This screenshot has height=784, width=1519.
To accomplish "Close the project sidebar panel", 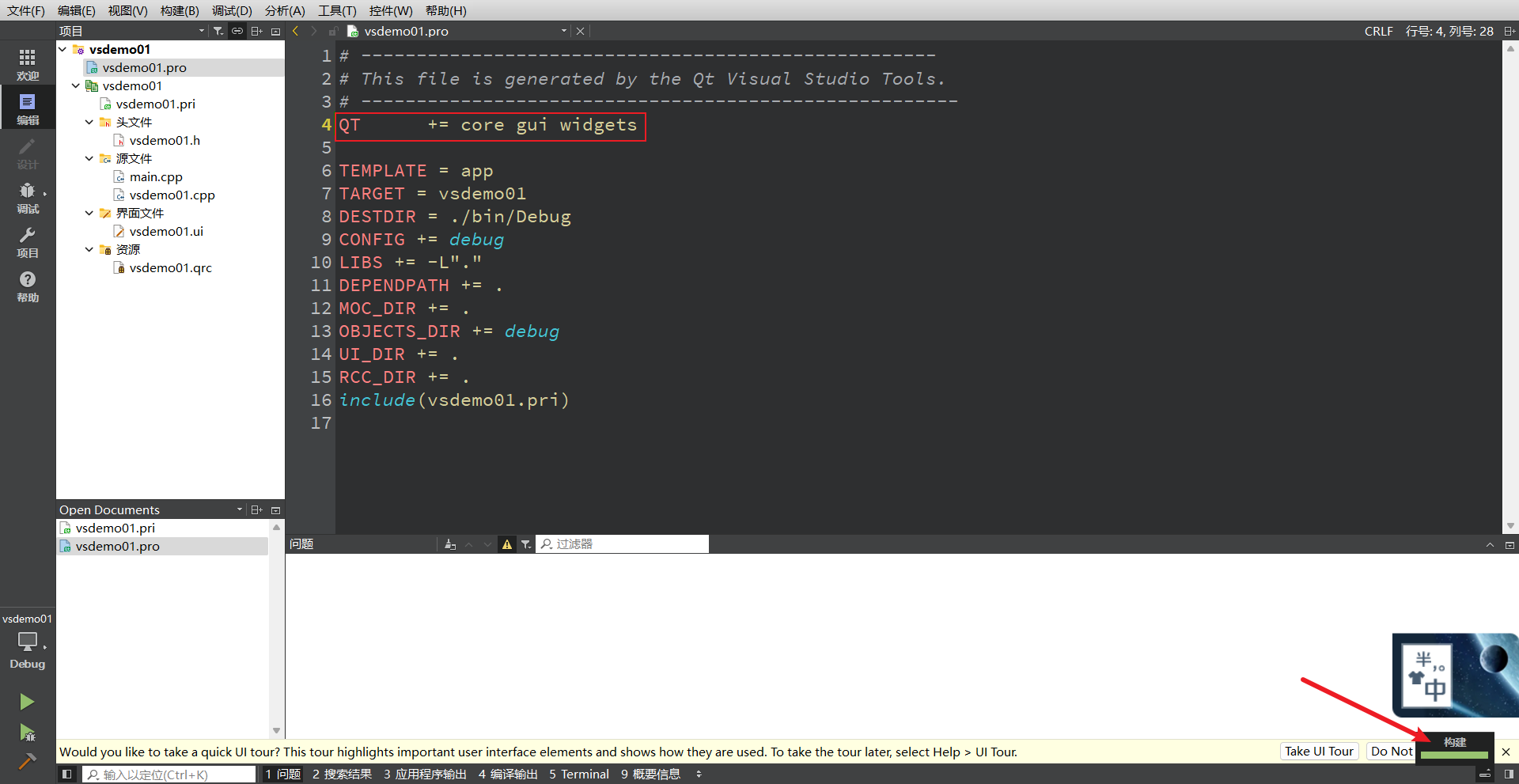I will pos(275,31).
